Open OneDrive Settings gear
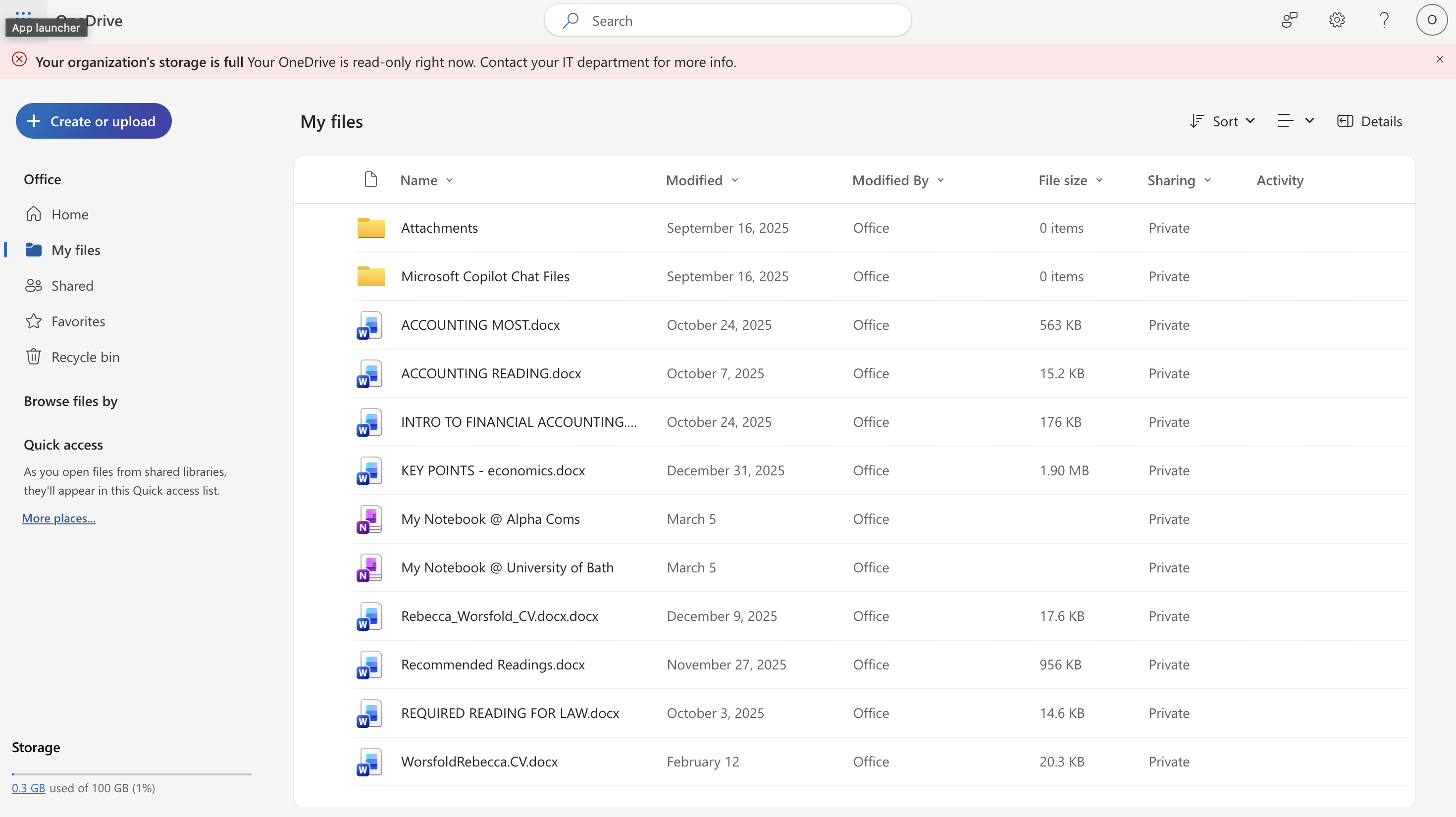 [1337, 20]
